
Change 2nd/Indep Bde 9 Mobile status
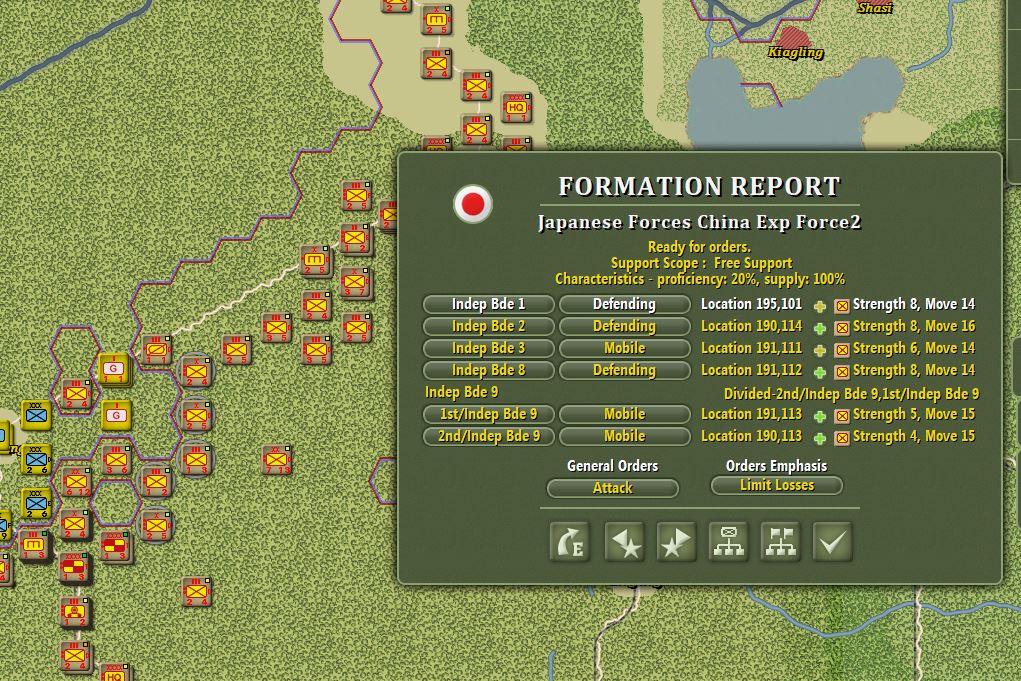point(624,436)
